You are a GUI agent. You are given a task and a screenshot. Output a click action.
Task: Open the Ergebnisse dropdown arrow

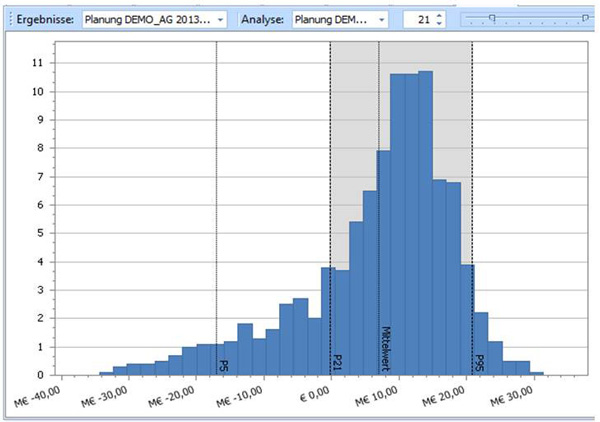tap(220, 19)
